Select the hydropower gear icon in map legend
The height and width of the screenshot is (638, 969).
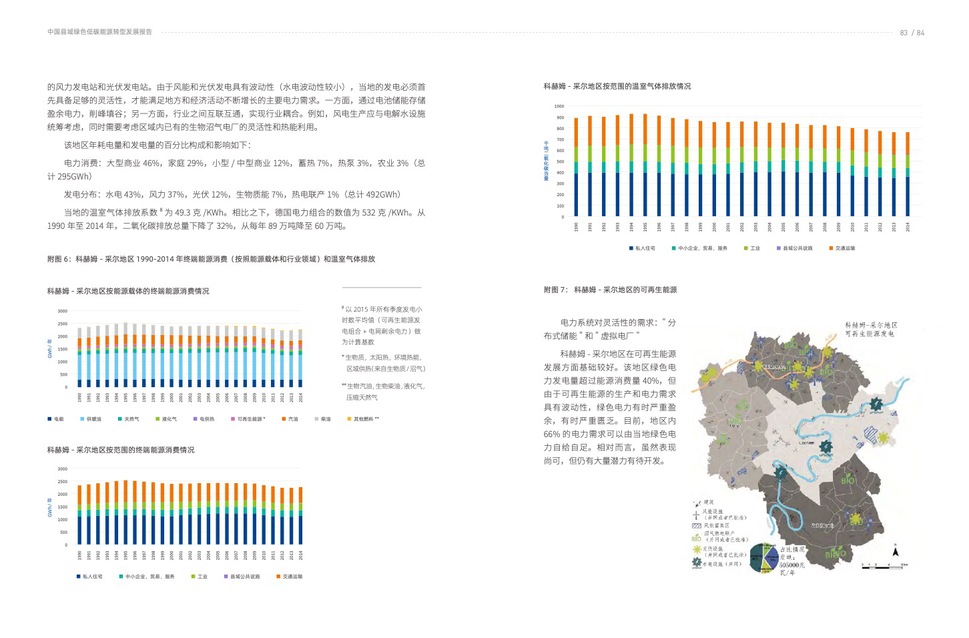click(697, 563)
